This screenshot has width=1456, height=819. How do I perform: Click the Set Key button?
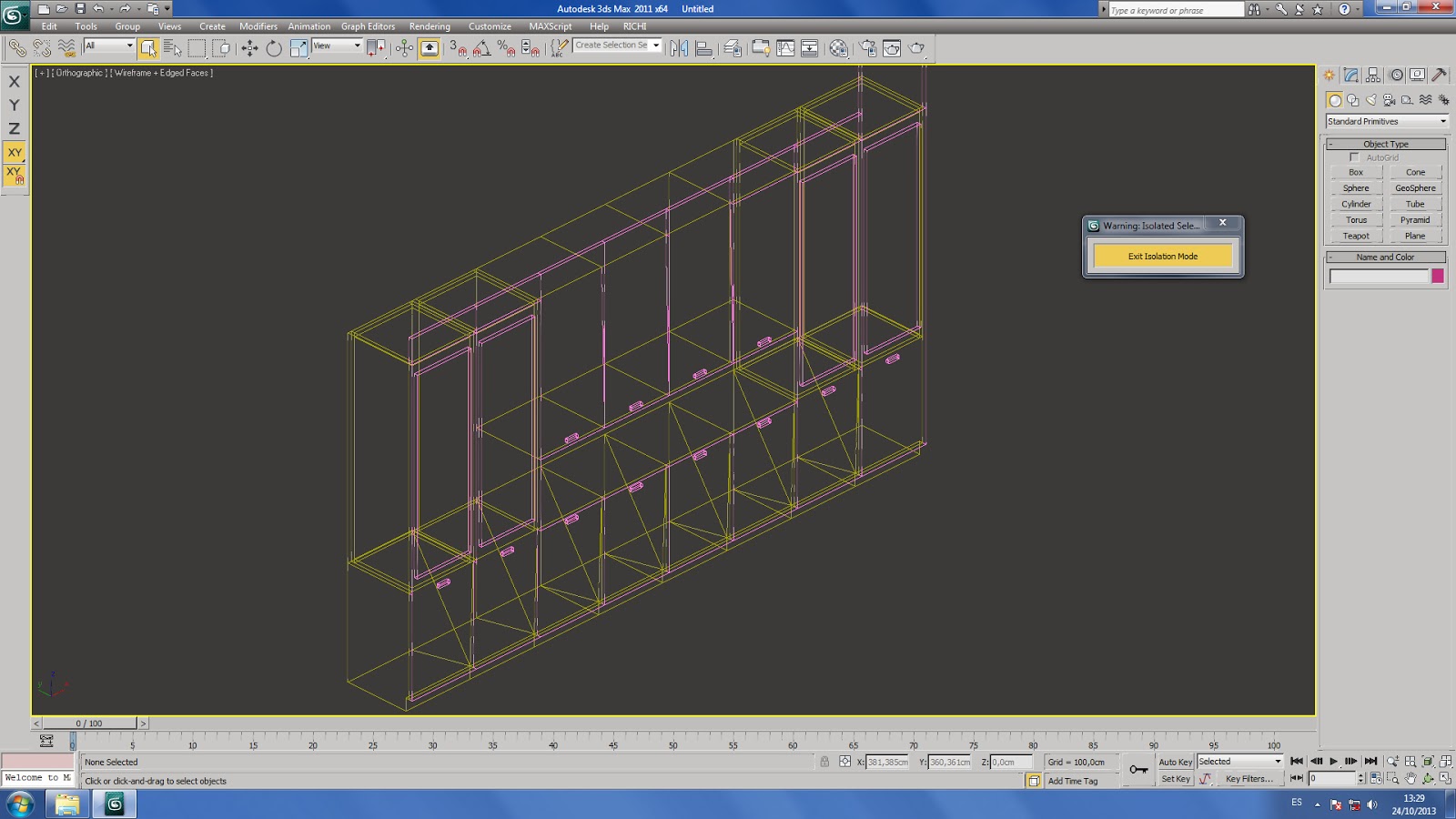tap(1175, 779)
